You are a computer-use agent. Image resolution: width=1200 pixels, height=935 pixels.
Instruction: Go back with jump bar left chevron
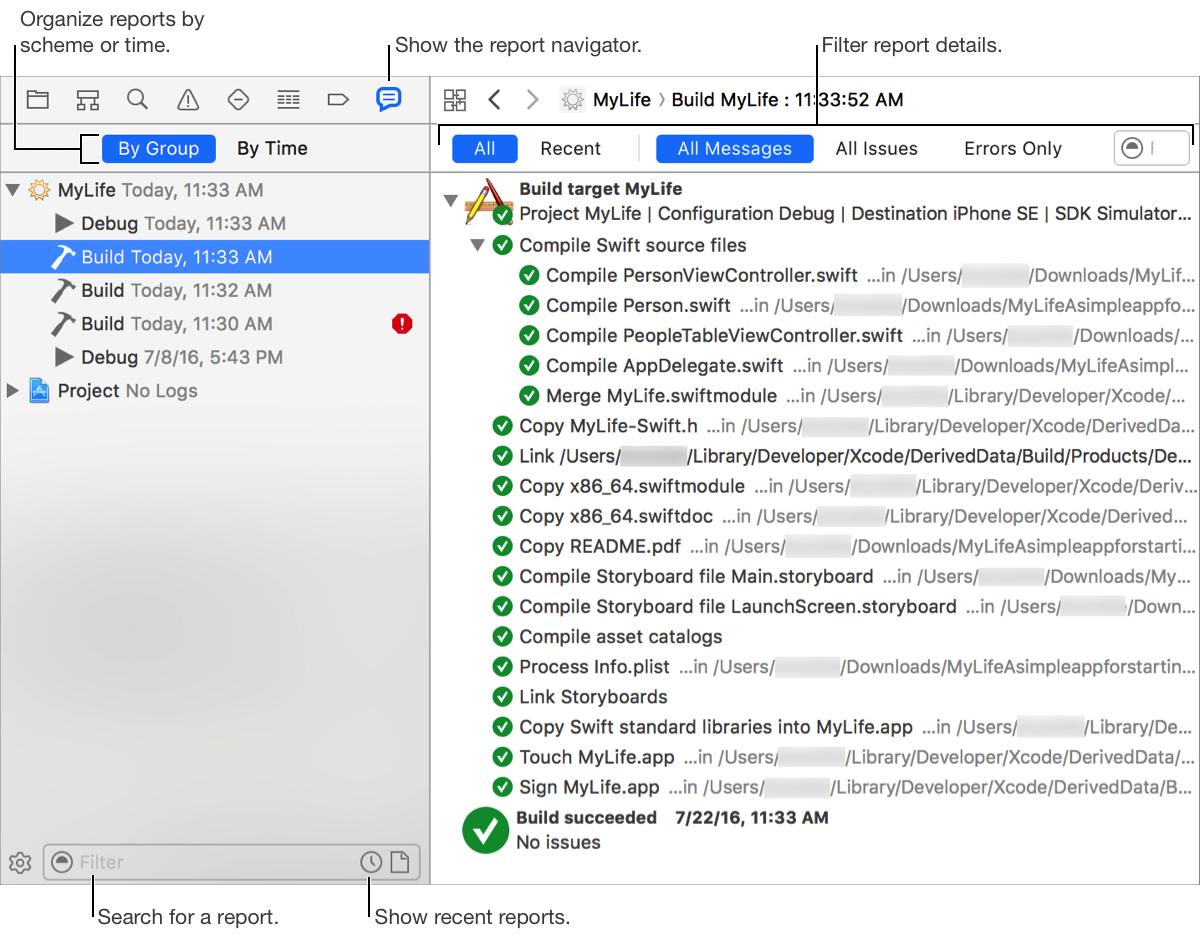pos(494,99)
